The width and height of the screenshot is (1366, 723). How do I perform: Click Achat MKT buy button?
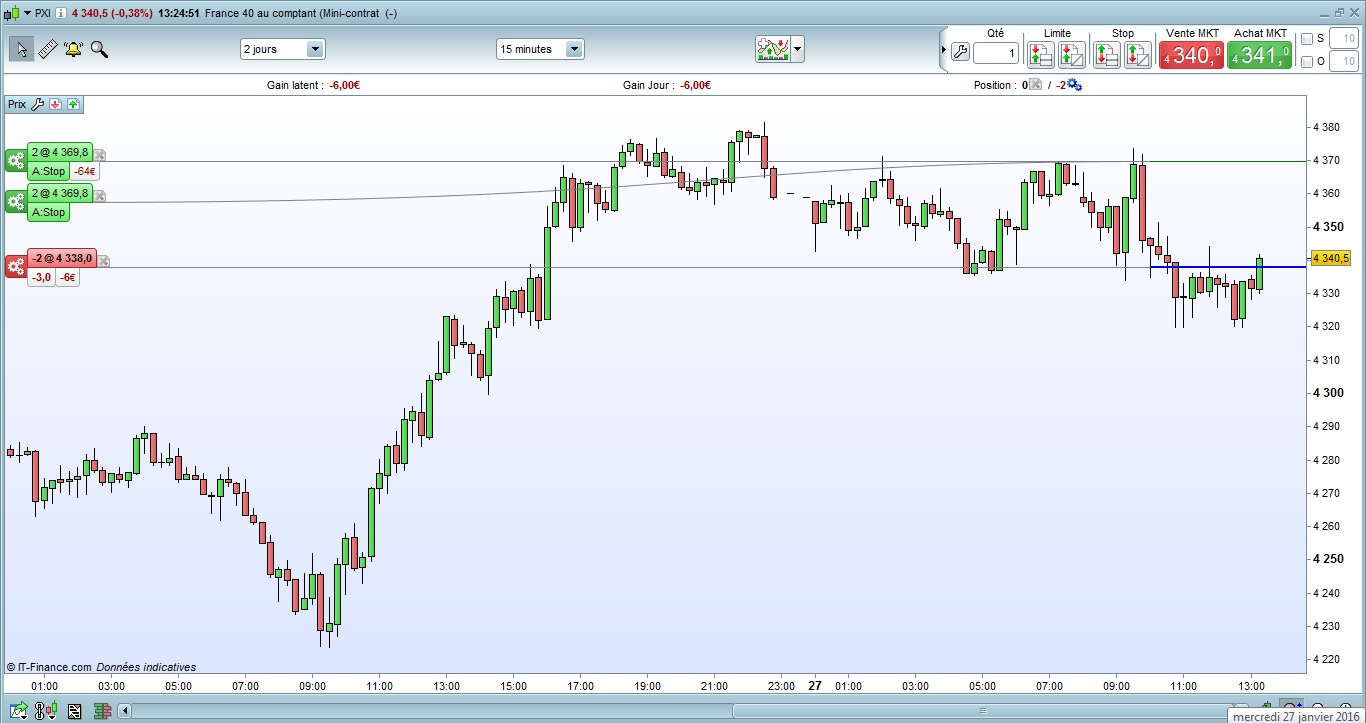pyautogui.click(x=1260, y=55)
